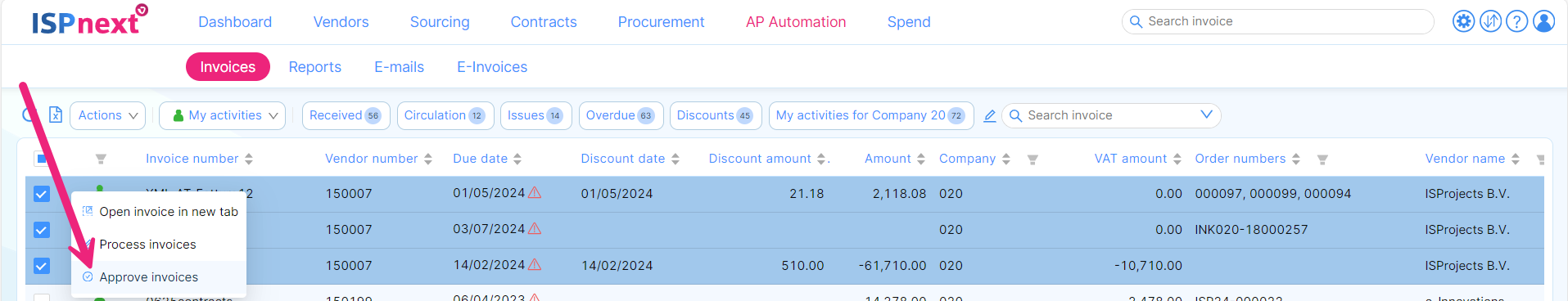Export invoices to Excel icon
Screen dimensions: 1568x301
point(56,115)
